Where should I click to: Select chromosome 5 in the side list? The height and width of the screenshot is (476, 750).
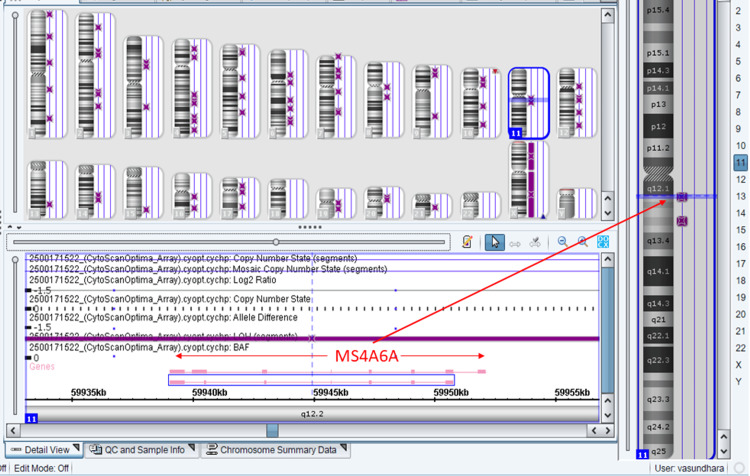coord(739,62)
